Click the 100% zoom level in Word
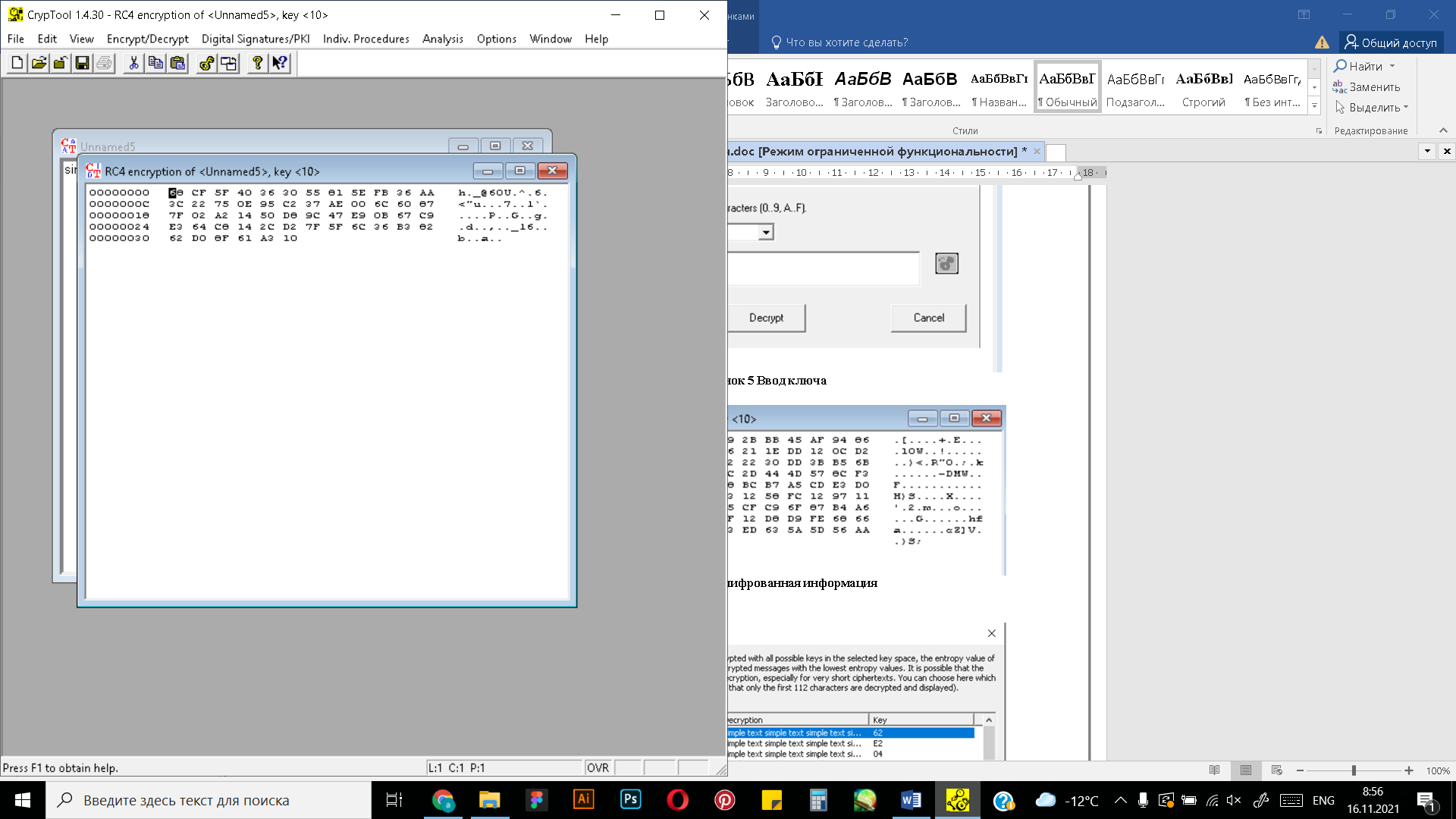Screen dimensions: 1456x819 [1438, 770]
